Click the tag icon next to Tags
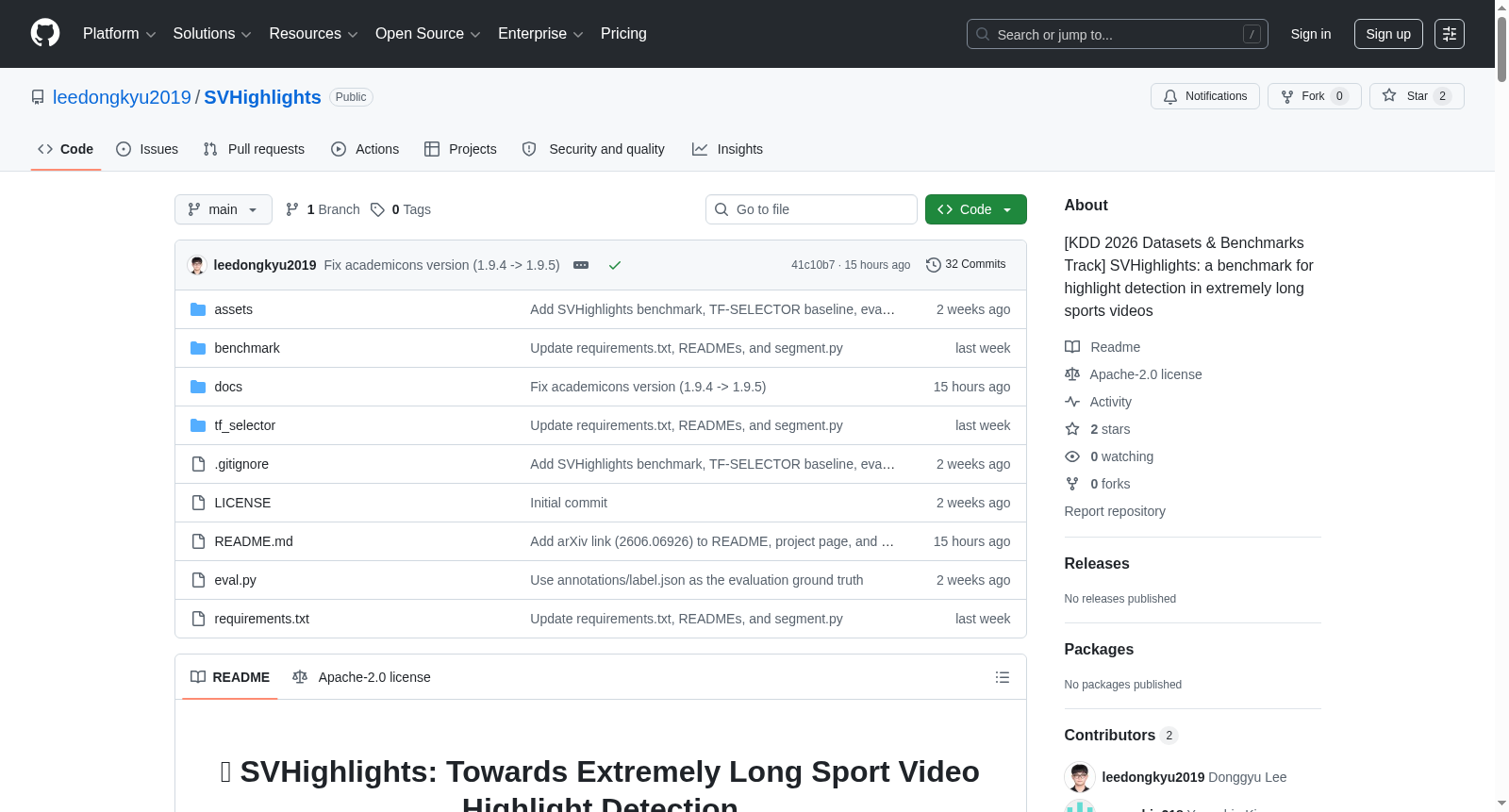1509x812 pixels. tap(377, 209)
